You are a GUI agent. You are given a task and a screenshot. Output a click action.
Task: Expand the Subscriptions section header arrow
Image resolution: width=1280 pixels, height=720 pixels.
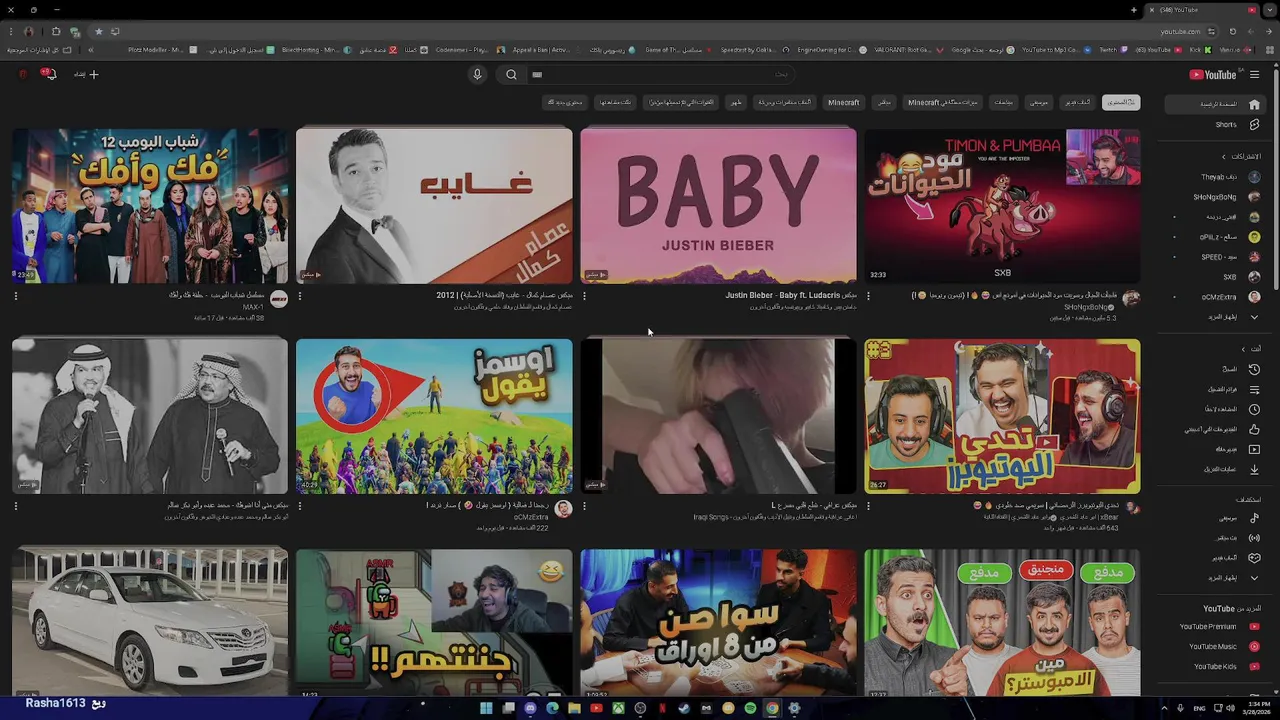pyautogui.click(x=1223, y=156)
